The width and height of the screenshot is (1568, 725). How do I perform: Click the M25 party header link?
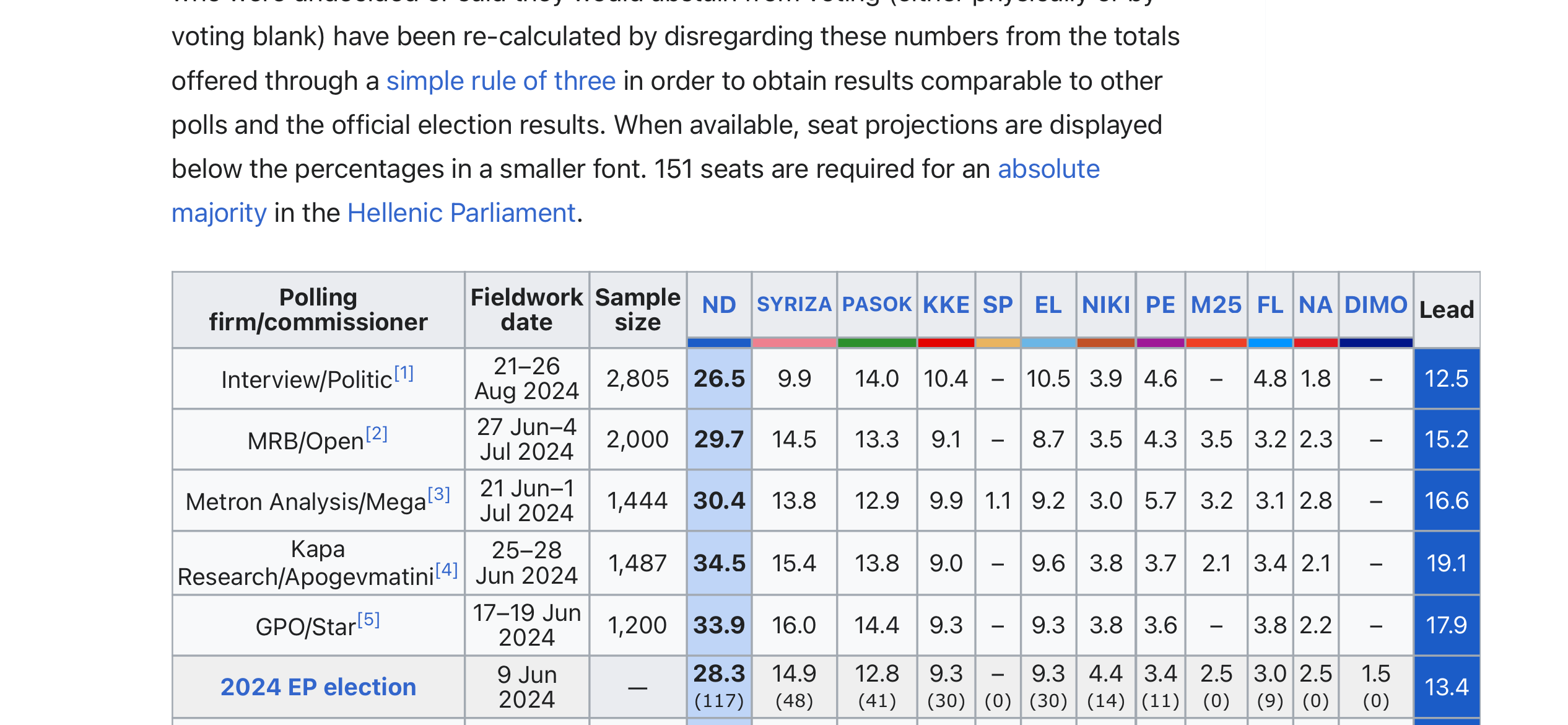(x=1216, y=305)
